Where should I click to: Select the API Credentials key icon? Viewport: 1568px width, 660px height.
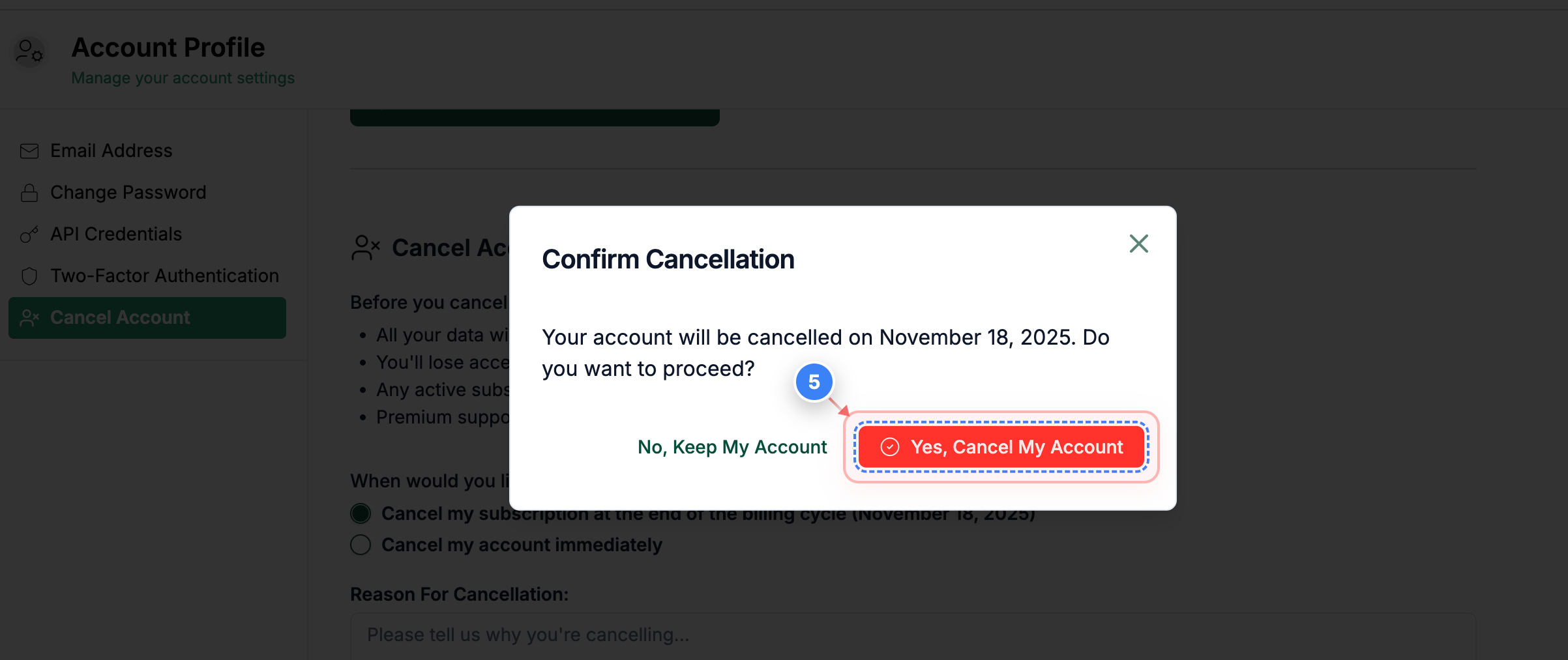click(x=29, y=234)
